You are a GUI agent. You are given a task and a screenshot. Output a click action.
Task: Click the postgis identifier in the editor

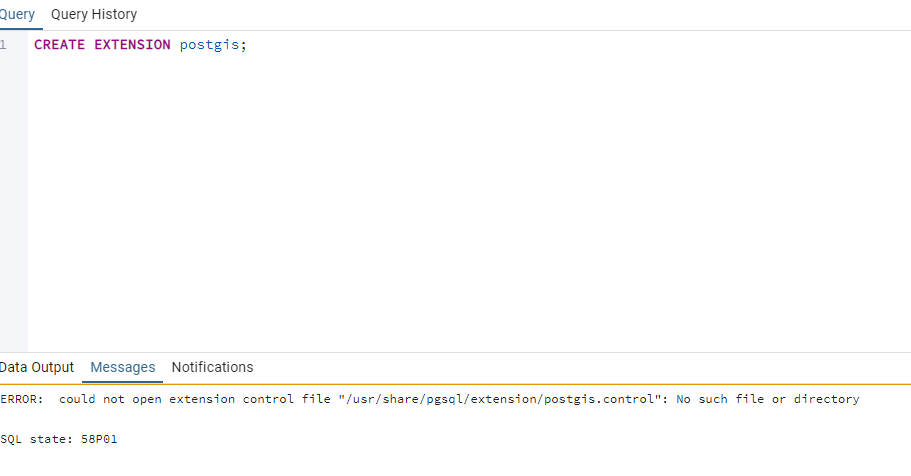[x=209, y=45]
